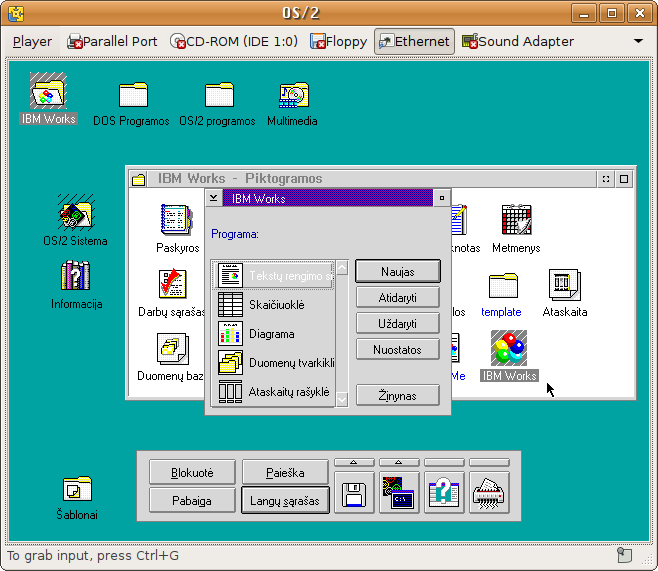Viewport: 658px width, 571px height.
Task: Click the Naujas button
Action: [x=398, y=271]
